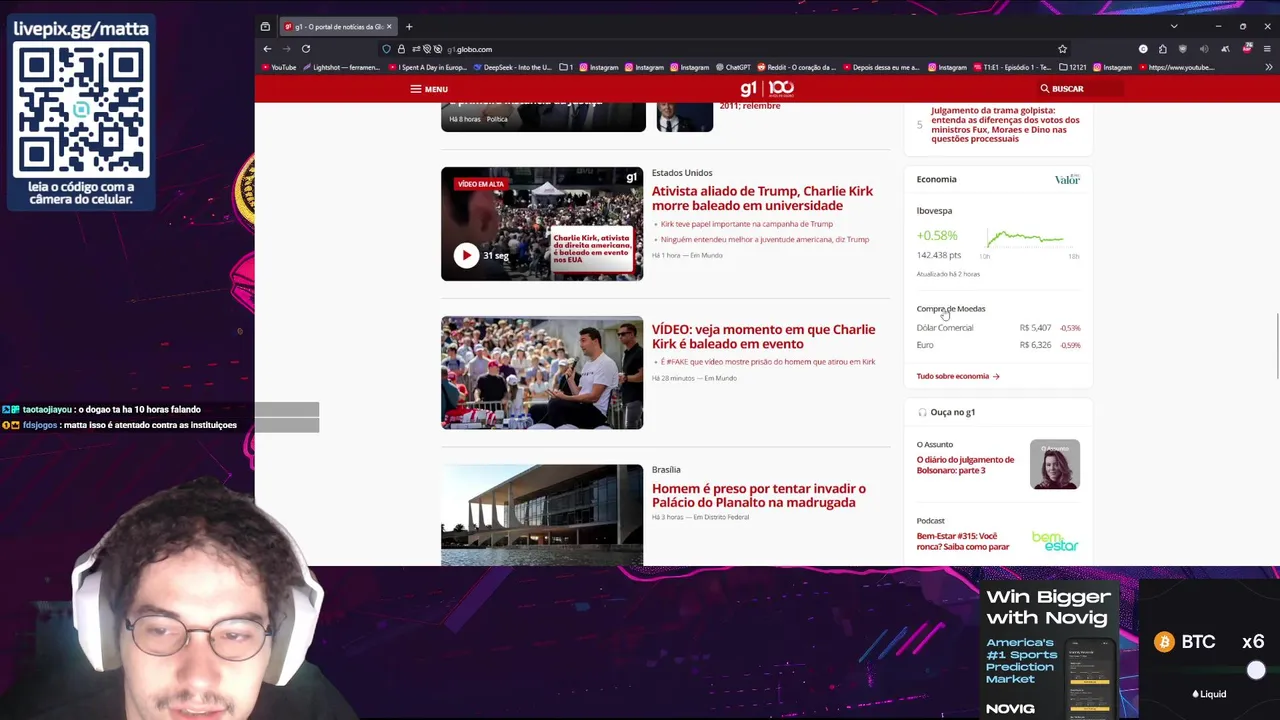Open the ChatGPT bookmark
Image resolution: width=1280 pixels, height=720 pixels.
(x=734, y=68)
